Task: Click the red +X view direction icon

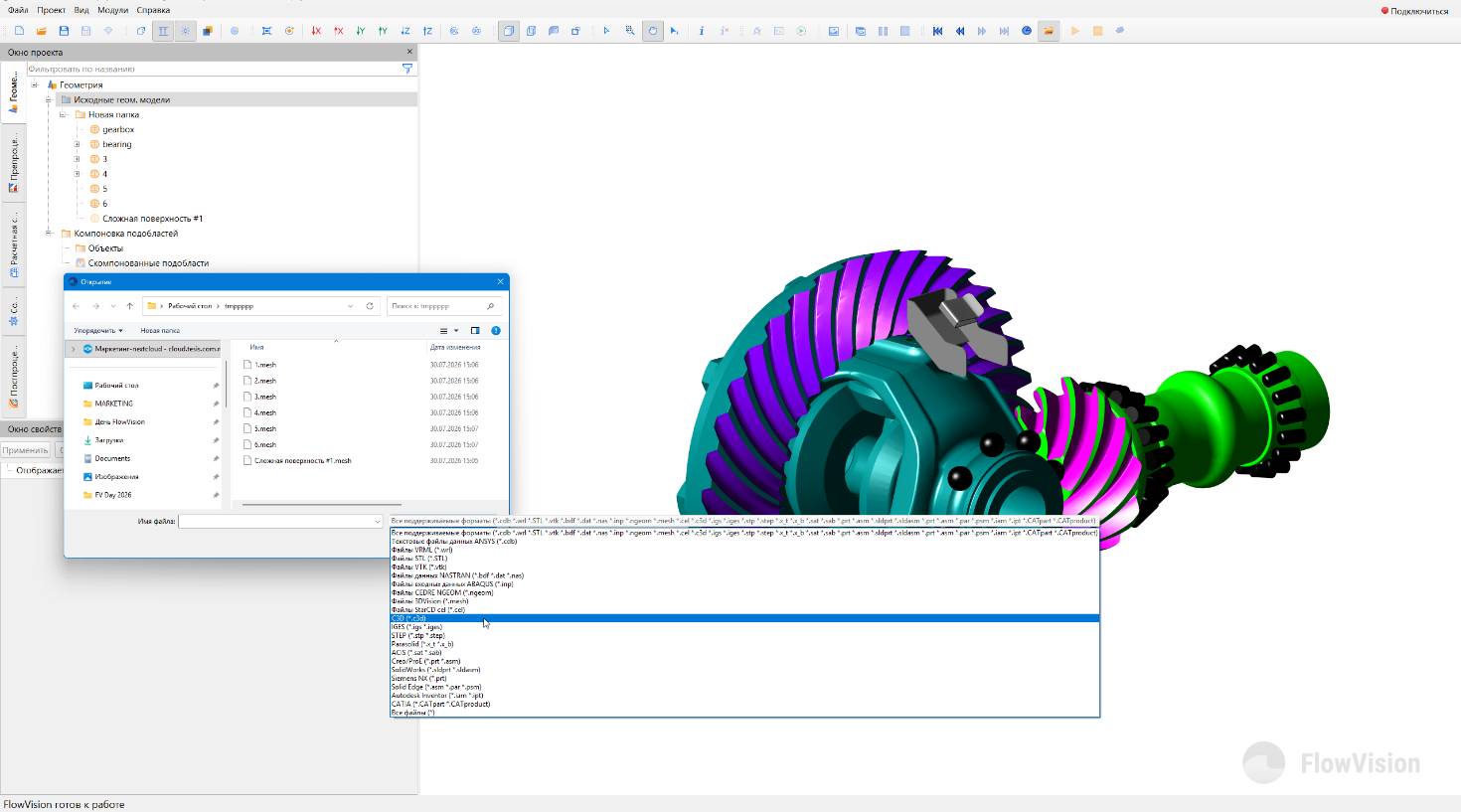Action: (339, 31)
